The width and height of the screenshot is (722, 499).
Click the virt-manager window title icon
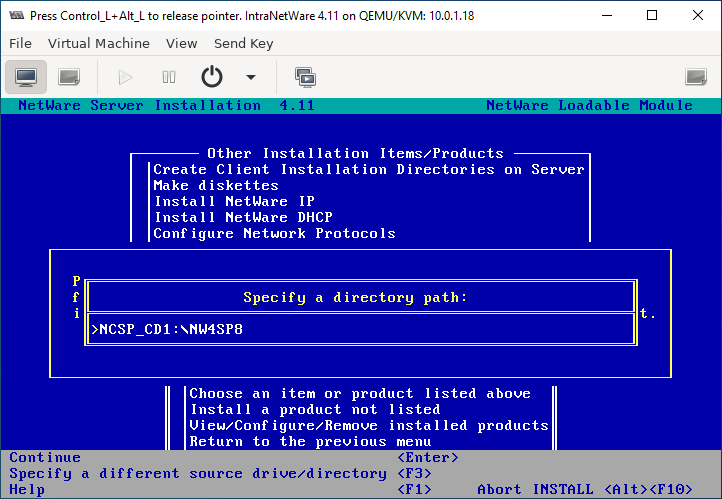tap(17, 15)
